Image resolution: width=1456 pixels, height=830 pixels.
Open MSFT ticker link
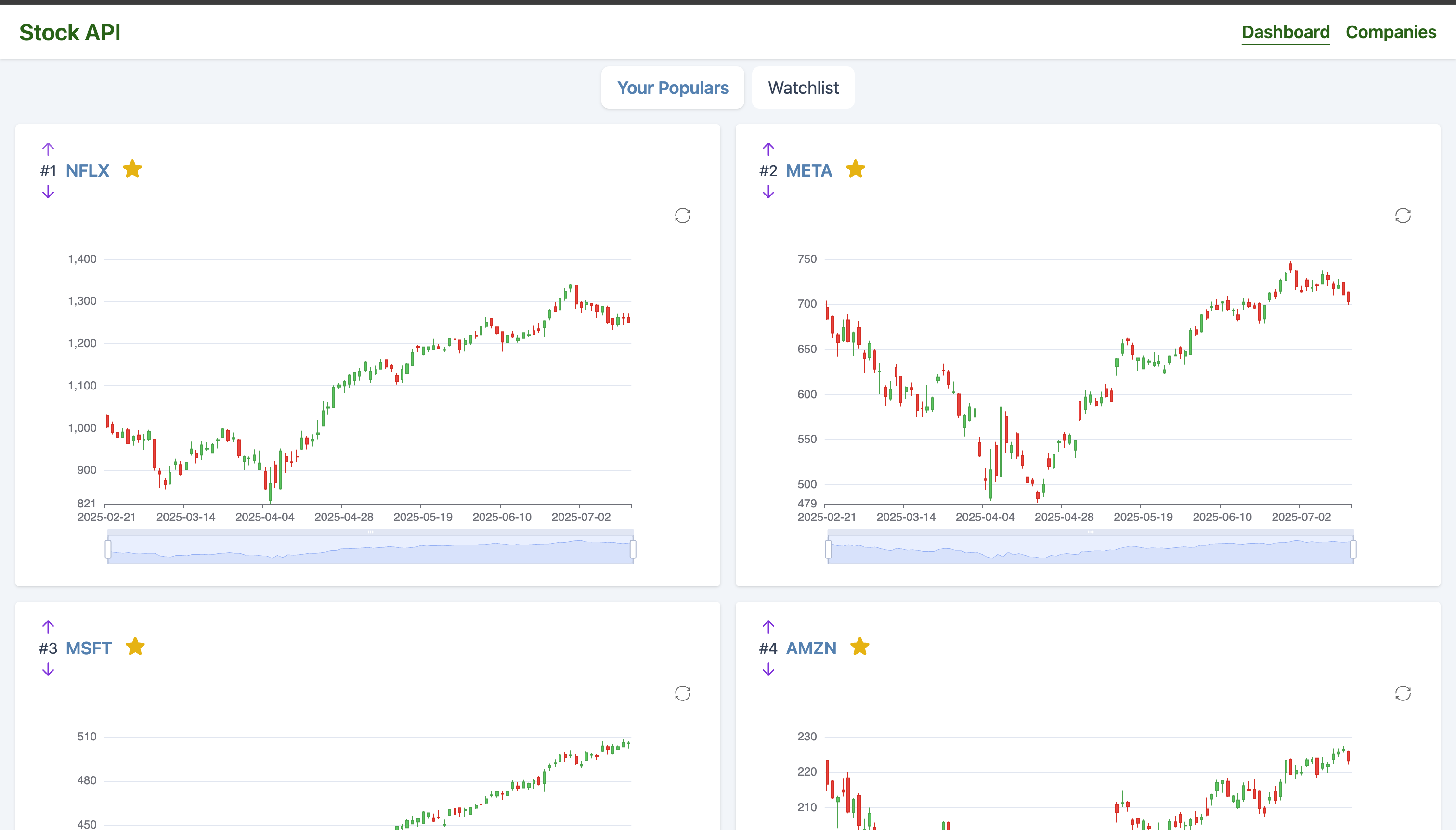[x=89, y=648]
